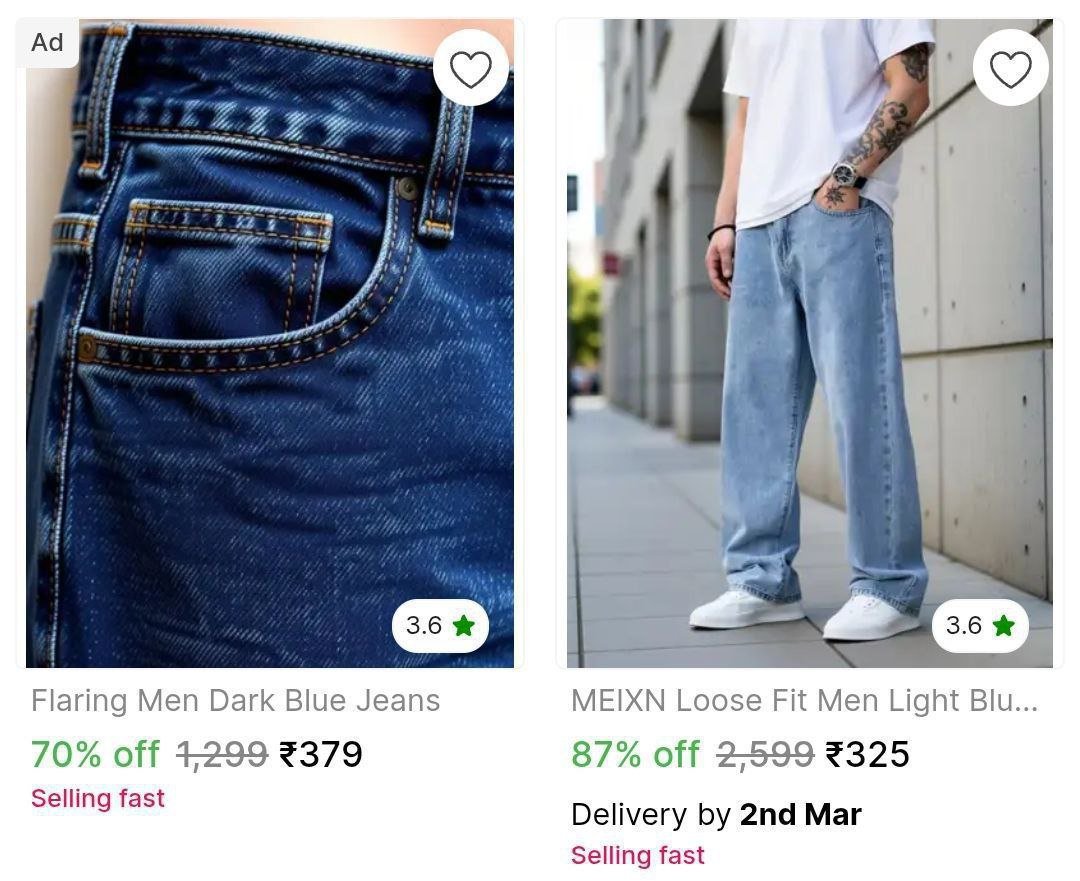Click the 70% off discount text
1080x881 pixels.
pos(95,754)
